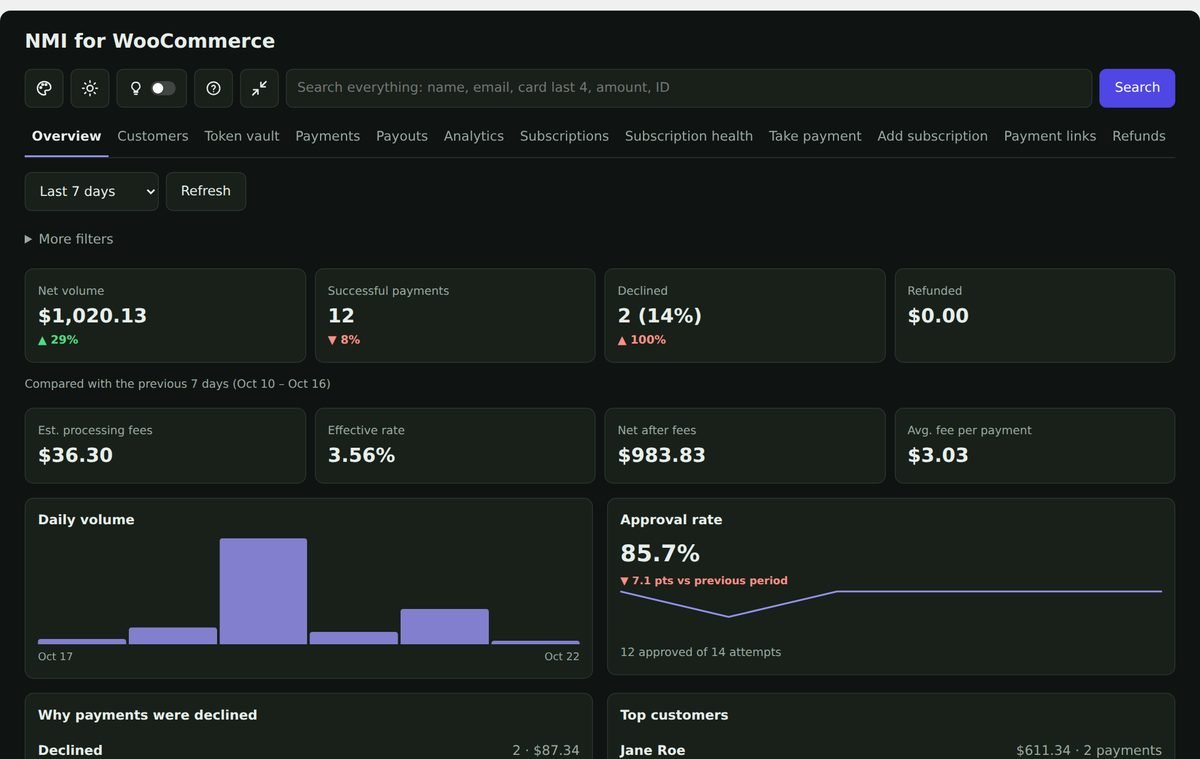The height and width of the screenshot is (759, 1200).
Task: Go to the Payment links tab
Action: tap(1050, 136)
